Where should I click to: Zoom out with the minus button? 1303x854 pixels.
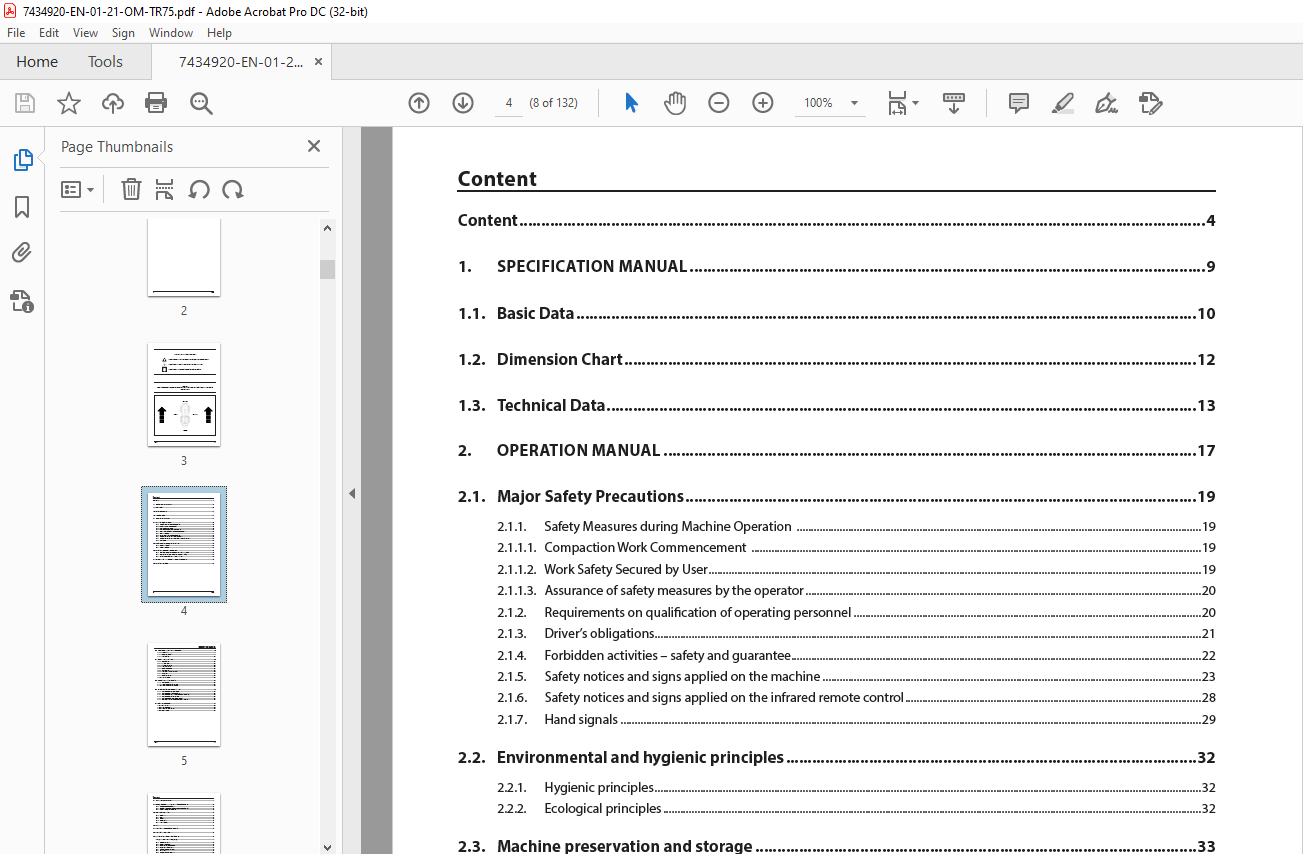[x=719, y=103]
